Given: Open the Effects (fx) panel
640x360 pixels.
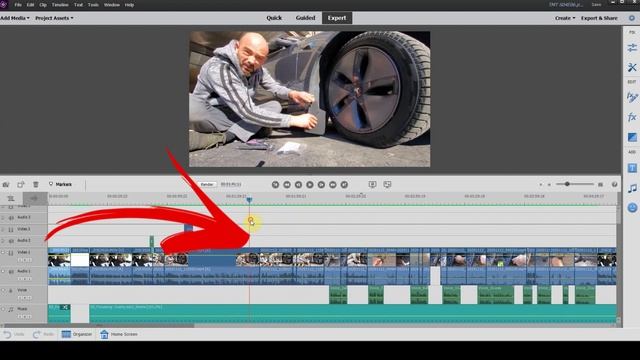Looking at the screenshot, I should 632,117.
